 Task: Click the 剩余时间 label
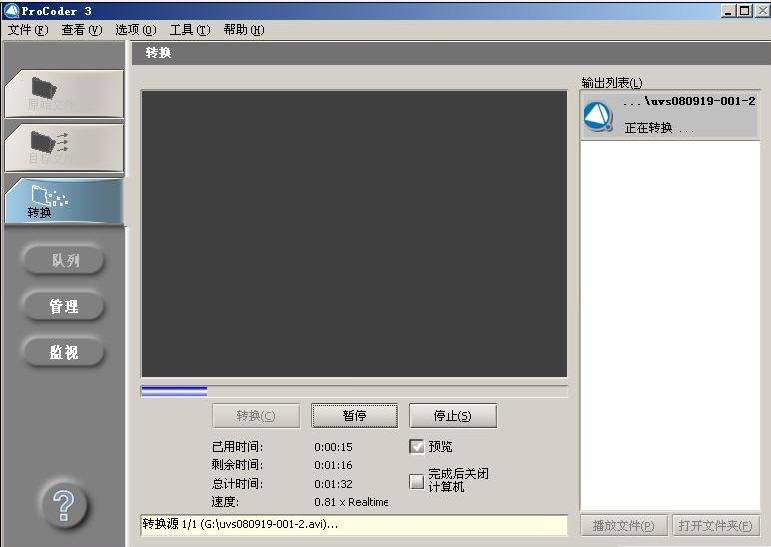tap(237, 465)
